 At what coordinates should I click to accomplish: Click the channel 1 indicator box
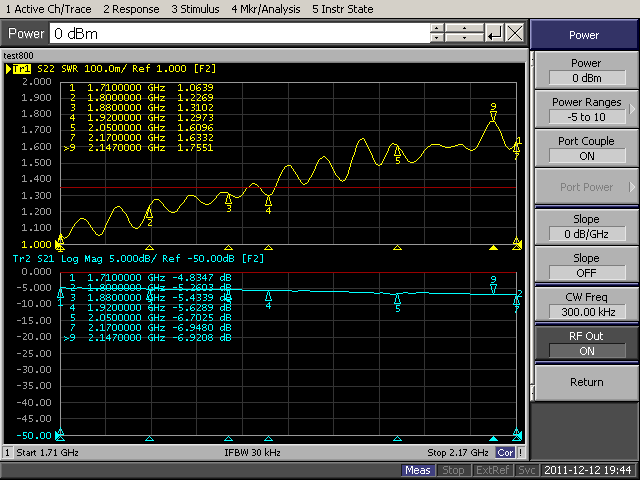(7, 453)
